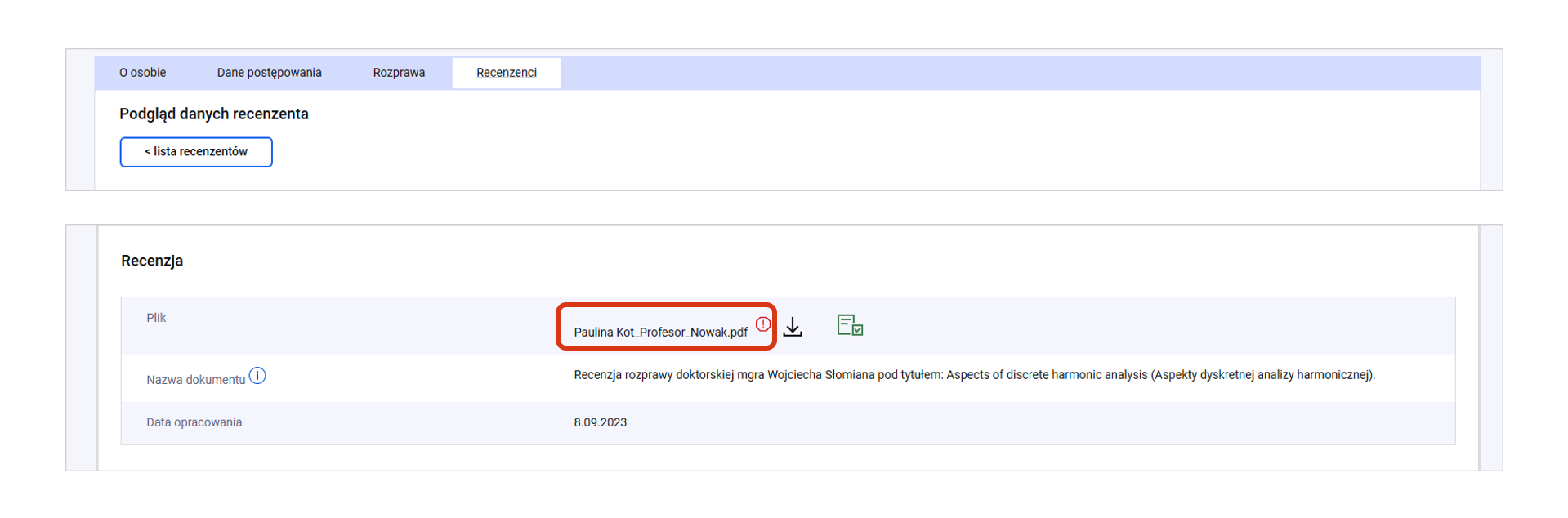Click the empty tab bar area right of Recenzenci
The height and width of the screenshot is (518, 1568).
(1013, 73)
